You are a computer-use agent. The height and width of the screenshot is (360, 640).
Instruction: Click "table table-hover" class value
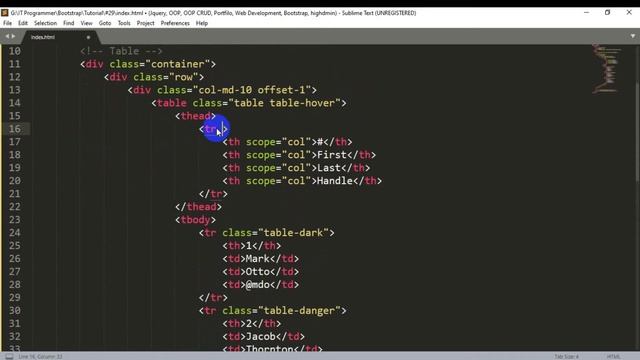pos(284,103)
